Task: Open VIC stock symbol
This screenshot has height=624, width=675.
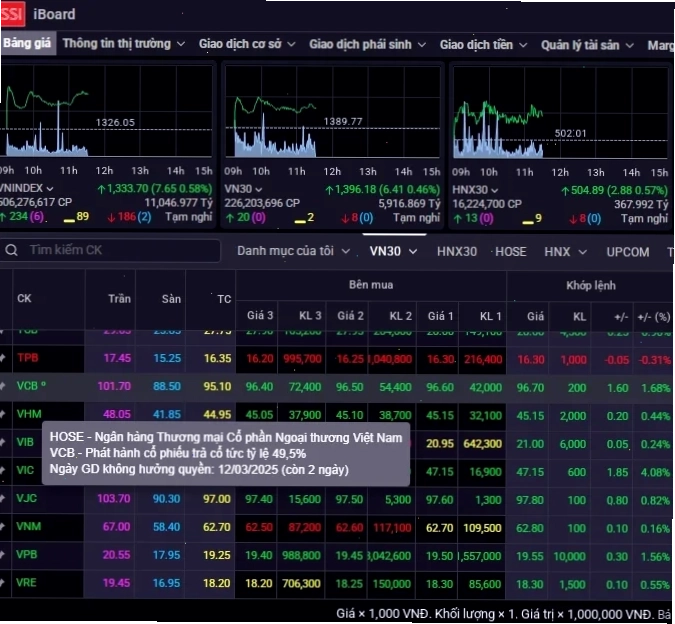Action: point(25,470)
